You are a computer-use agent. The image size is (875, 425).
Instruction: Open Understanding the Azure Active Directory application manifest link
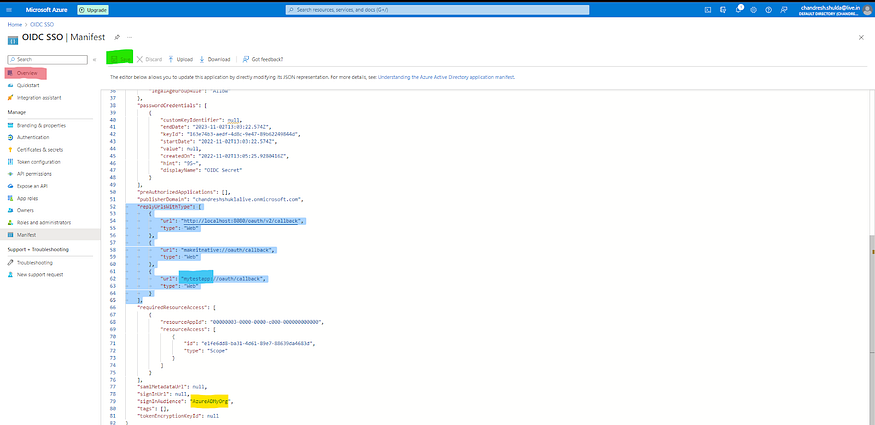click(446, 78)
